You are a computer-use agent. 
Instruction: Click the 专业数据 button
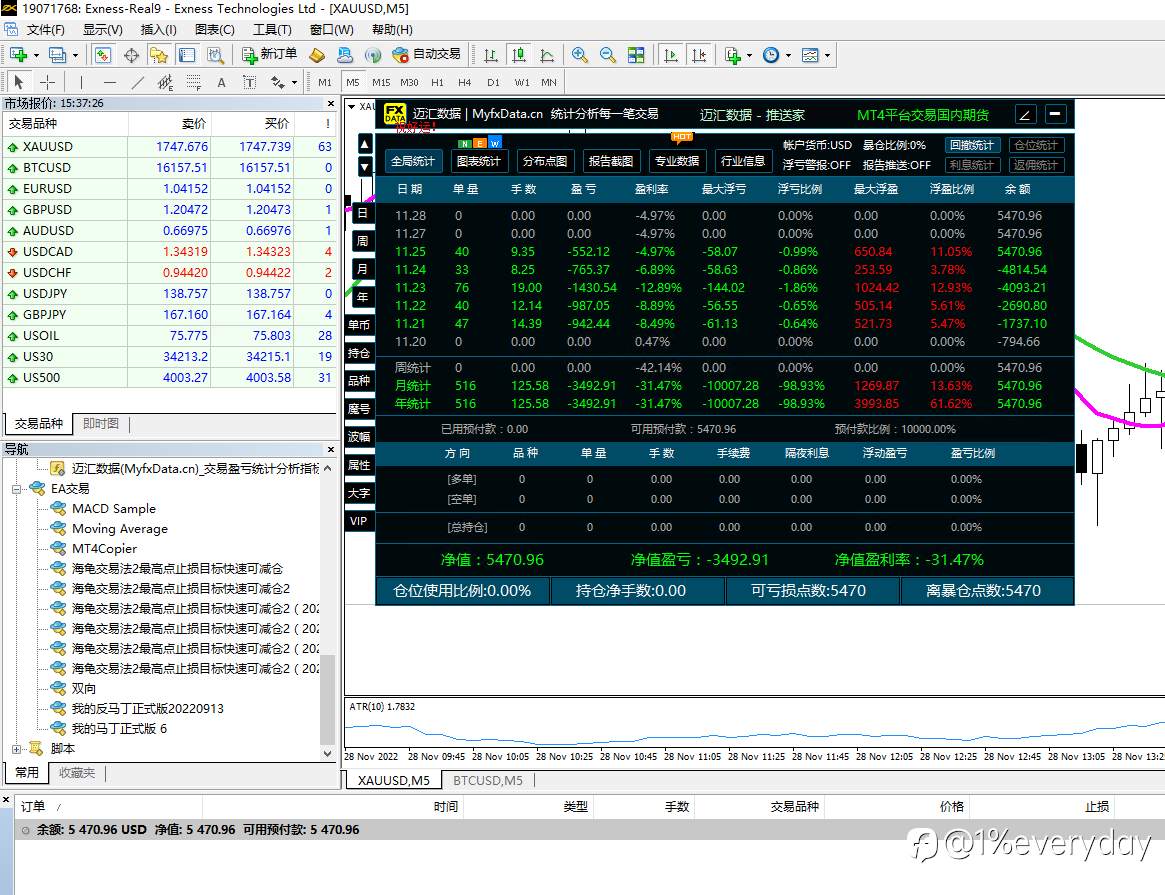(x=677, y=161)
